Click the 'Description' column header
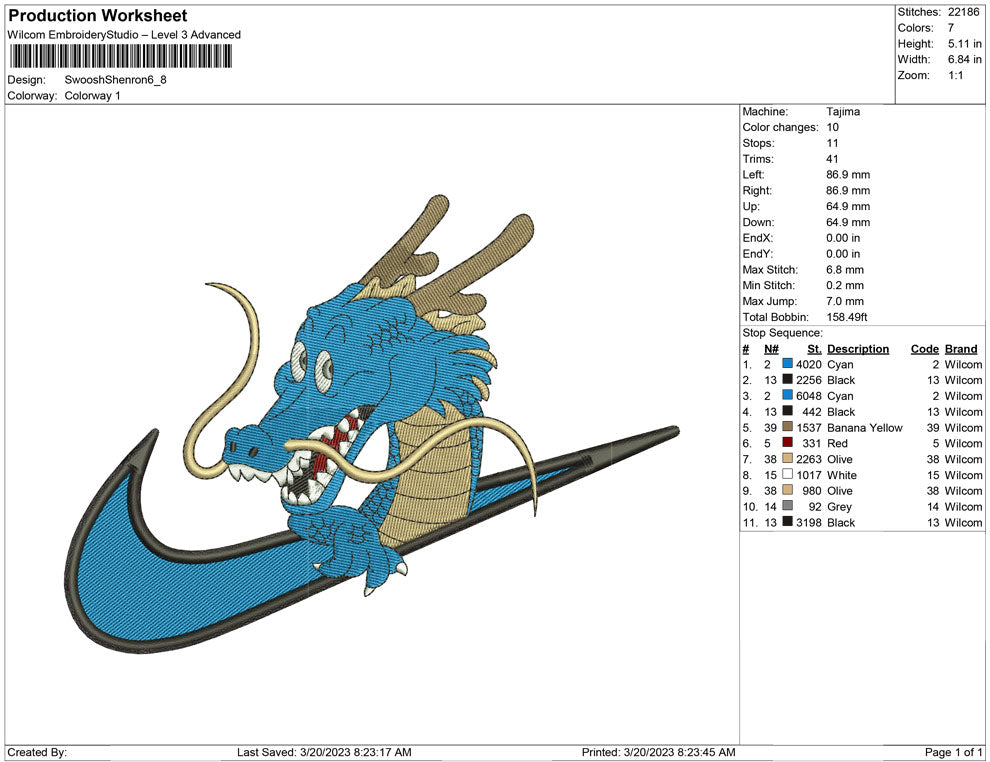Screen dimensions: 990x762 click(x=858, y=348)
